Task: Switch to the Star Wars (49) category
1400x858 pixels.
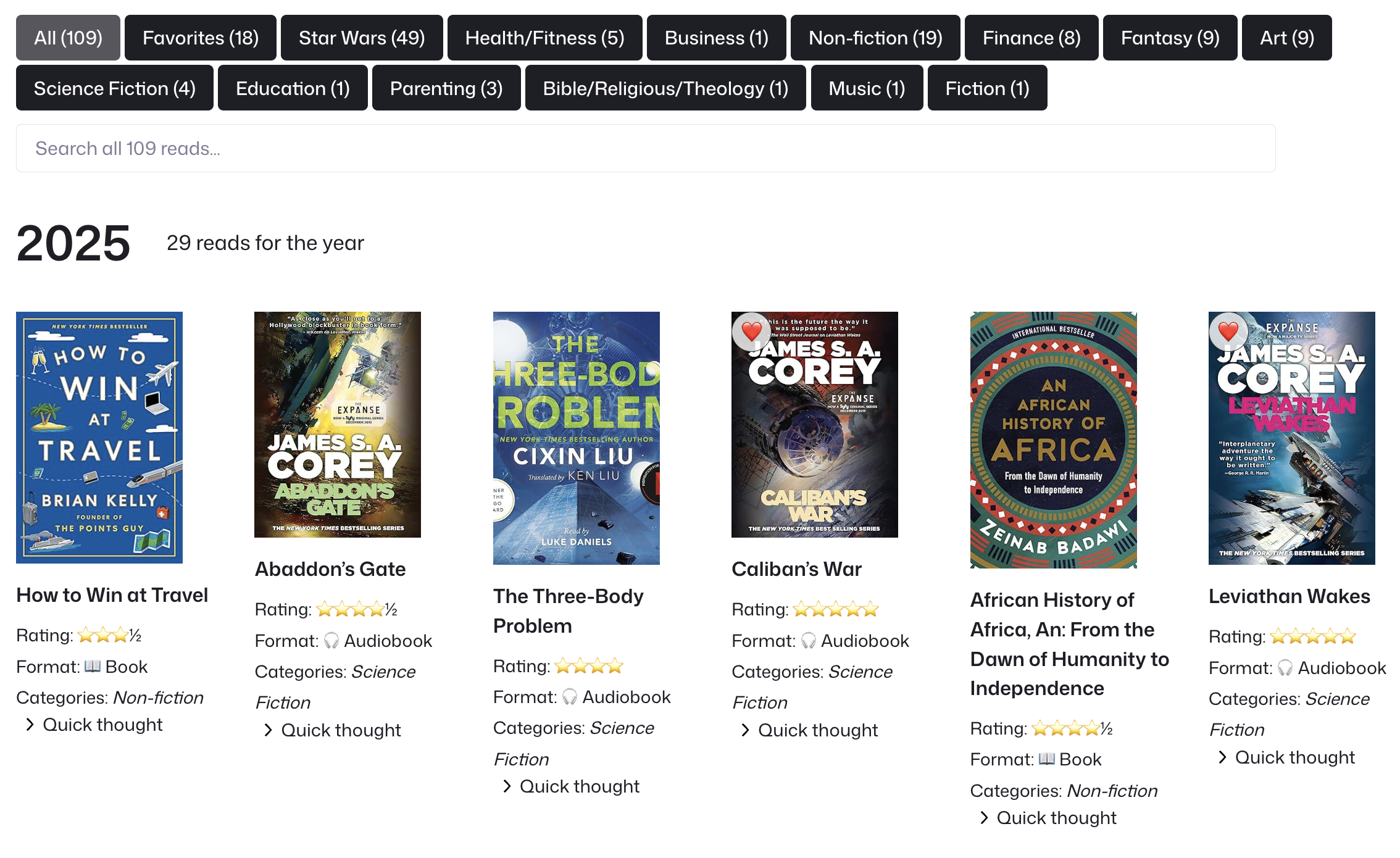Action: pyautogui.click(x=361, y=38)
